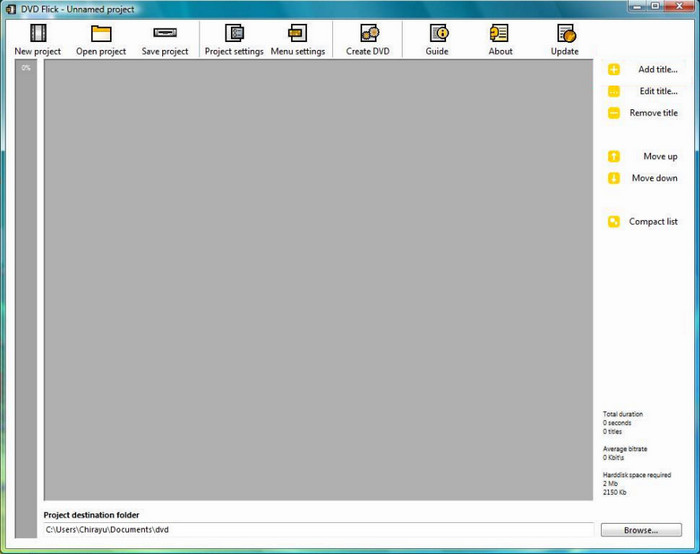700x554 pixels.
Task: Open the Guide help icon
Action: pos(439,33)
